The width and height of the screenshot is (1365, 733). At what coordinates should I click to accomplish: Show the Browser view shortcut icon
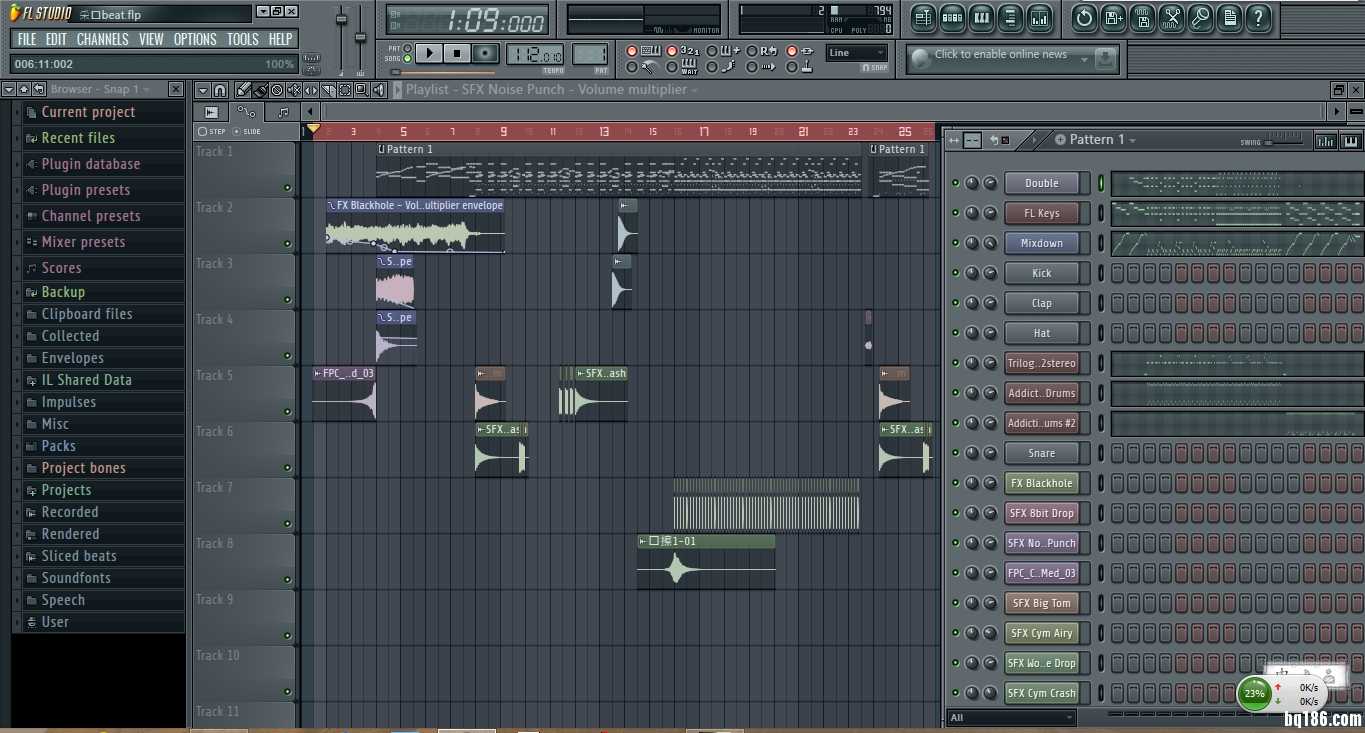1010,18
